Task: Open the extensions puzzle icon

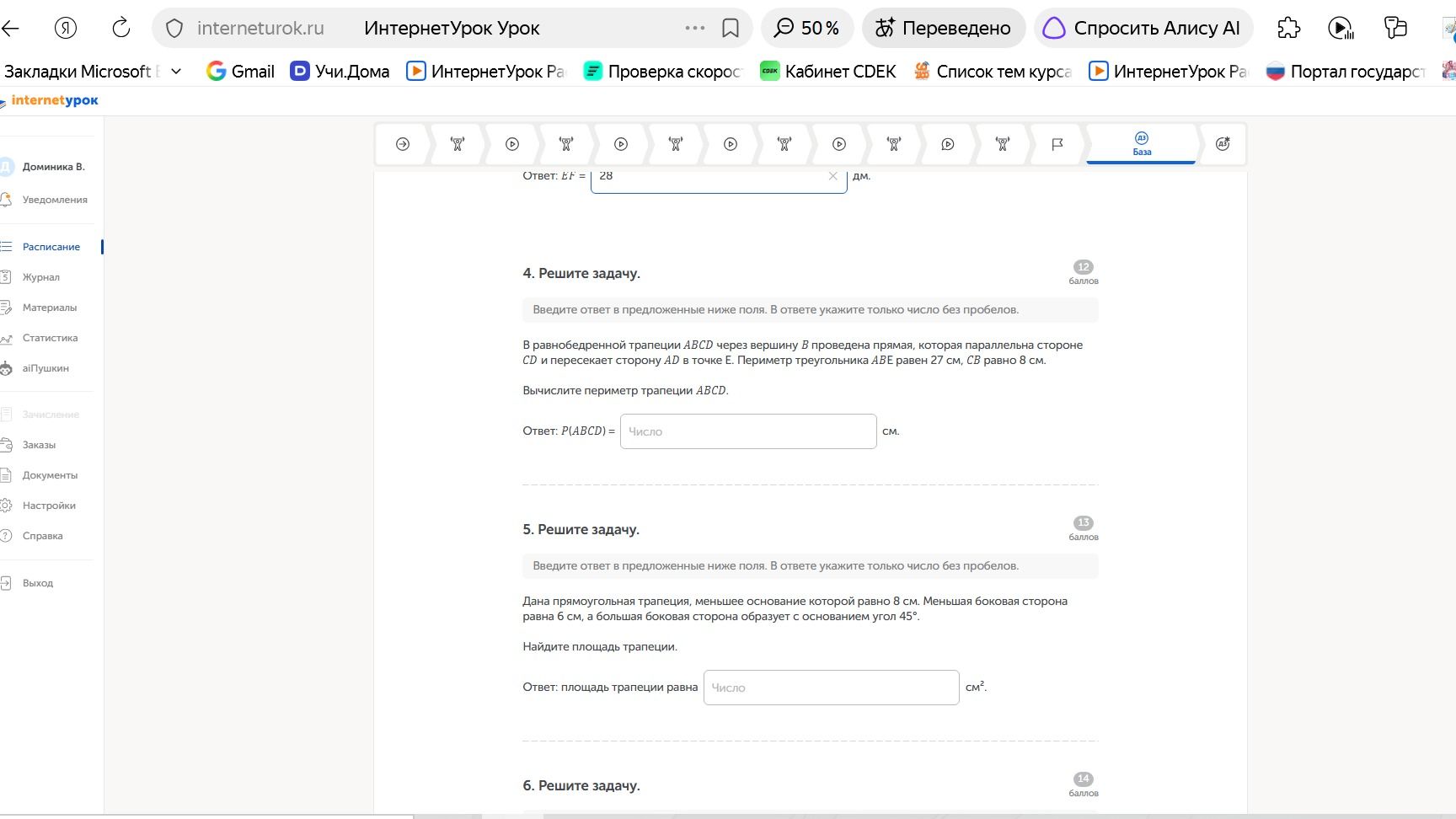Action: (x=1288, y=28)
